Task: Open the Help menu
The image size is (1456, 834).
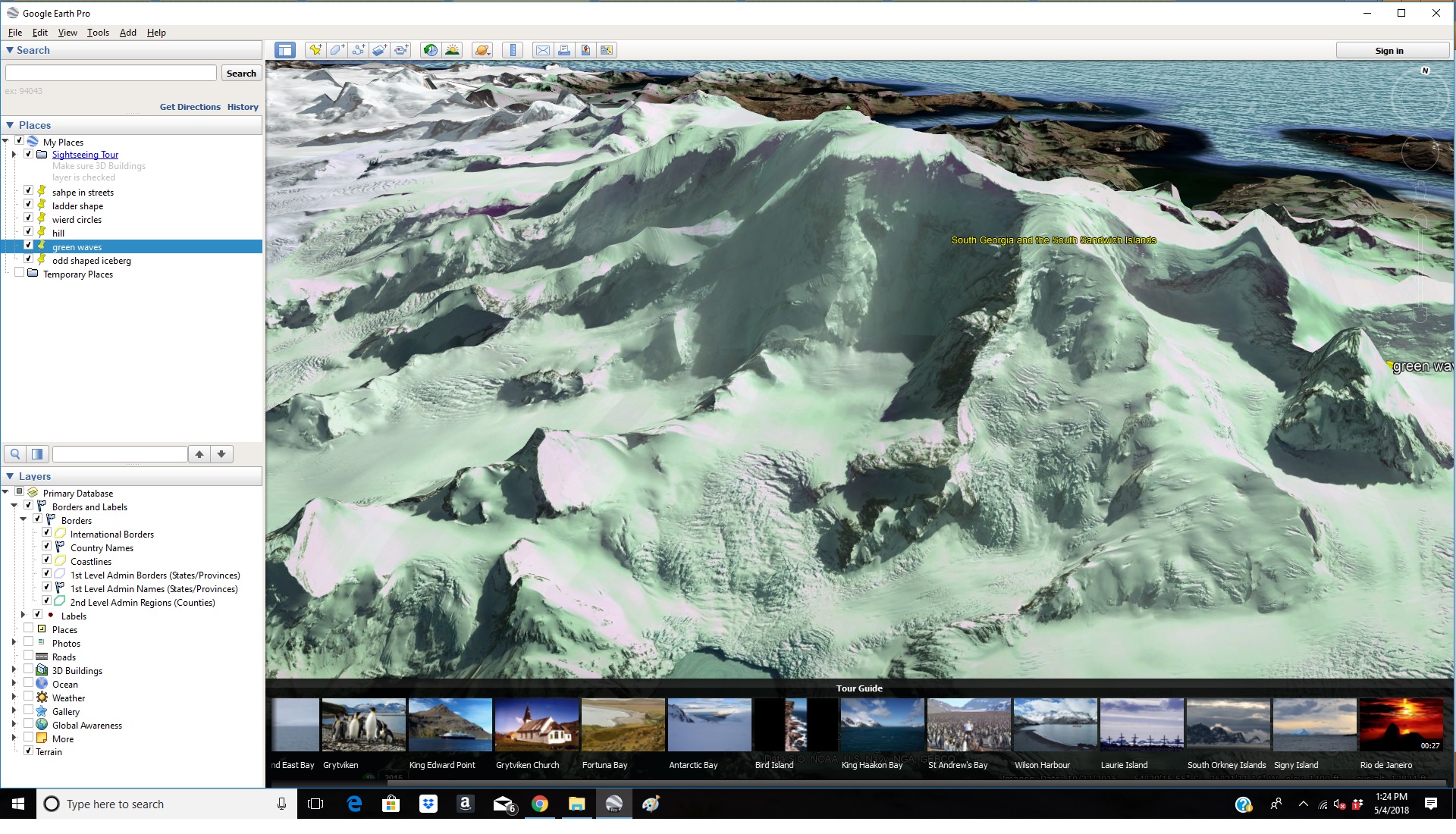Action: tap(156, 33)
